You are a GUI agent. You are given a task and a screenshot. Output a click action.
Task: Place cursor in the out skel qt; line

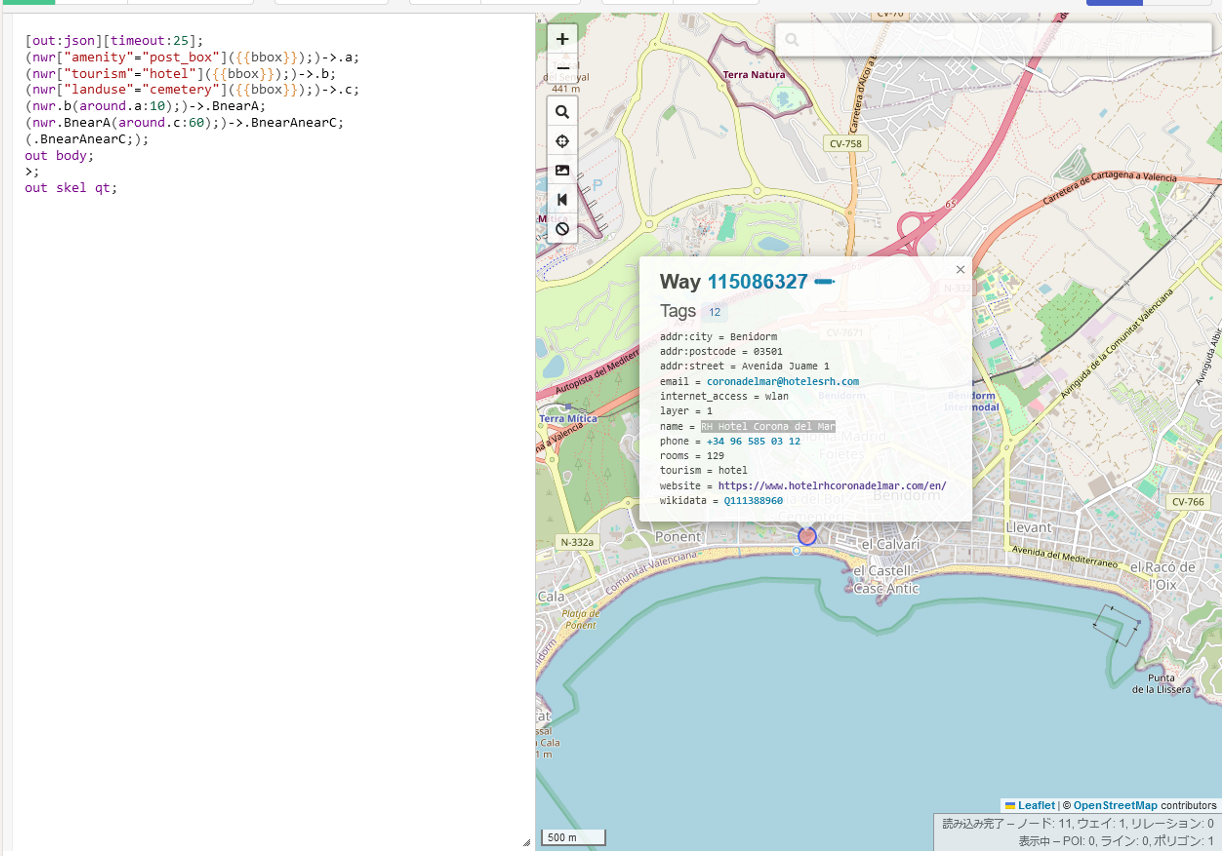71,188
